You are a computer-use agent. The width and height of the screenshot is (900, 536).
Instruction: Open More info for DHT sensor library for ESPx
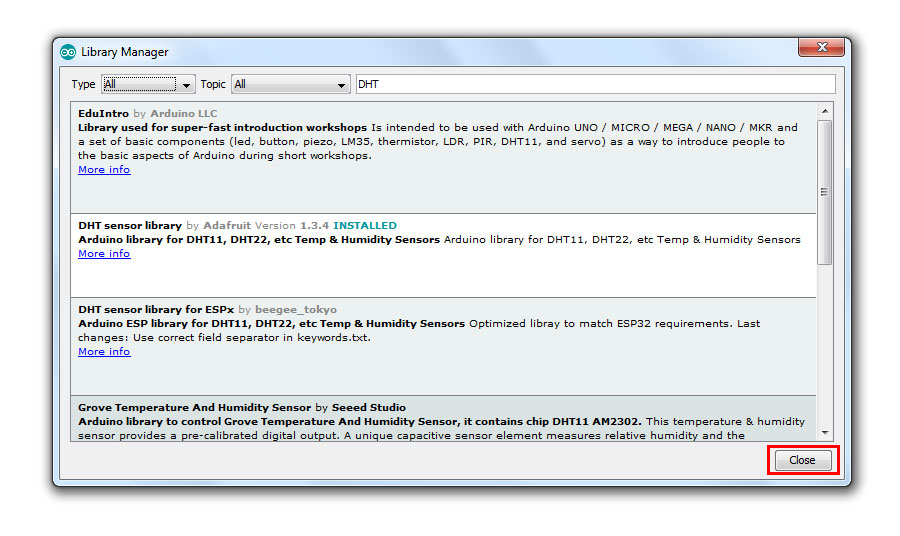[x=104, y=352]
